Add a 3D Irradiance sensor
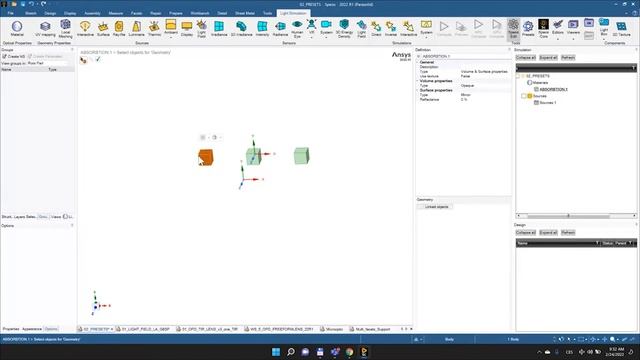This screenshot has width=640, height=360. (241, 29)
